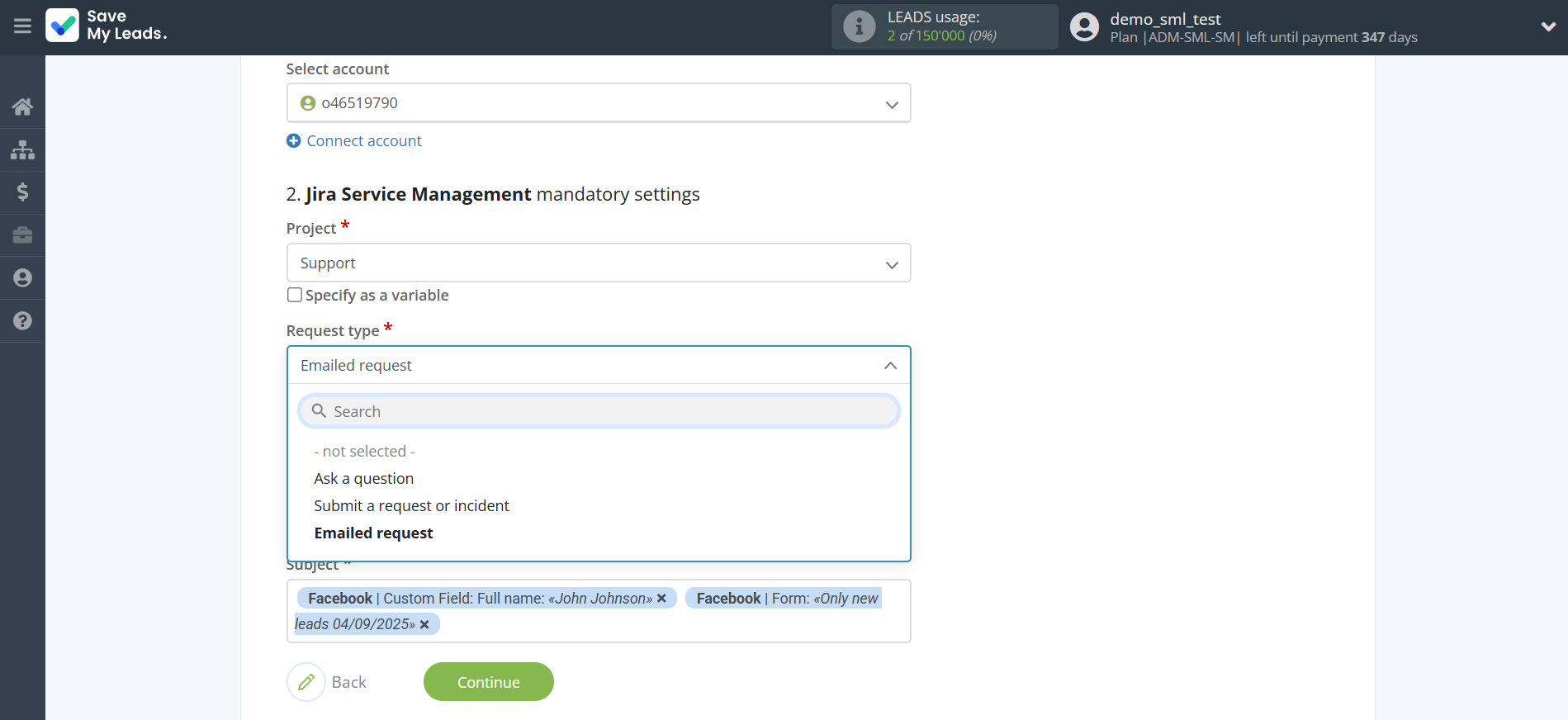Screen dimensions: 1568x720
Task: Open the briefcase icon in sidebar
Action: coord(22,235)
